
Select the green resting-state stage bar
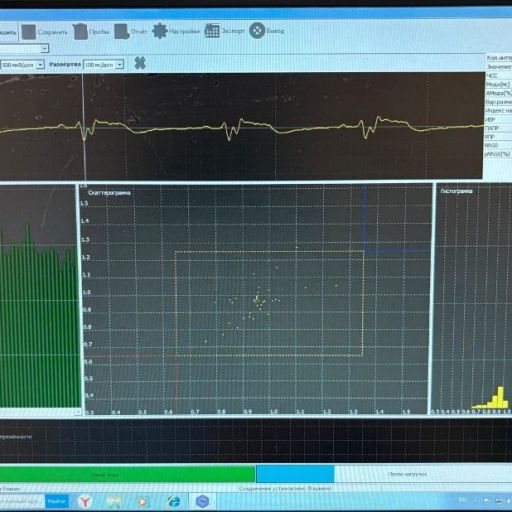[x=127, y=474]
